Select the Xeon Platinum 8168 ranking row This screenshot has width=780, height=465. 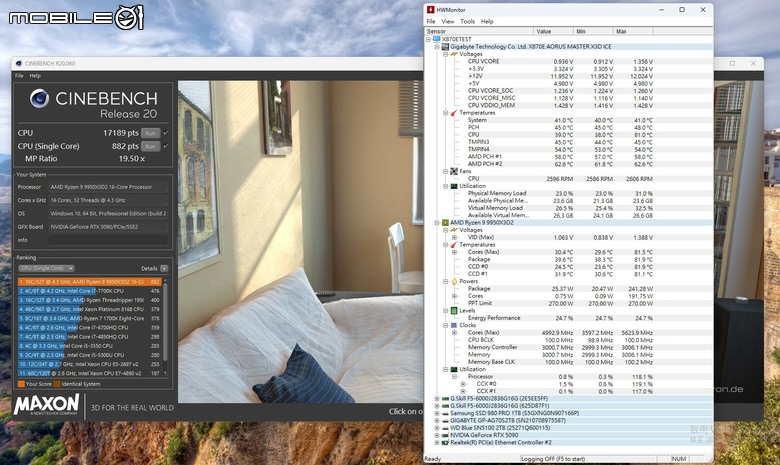pyautogui.click(x=90, y=309)
